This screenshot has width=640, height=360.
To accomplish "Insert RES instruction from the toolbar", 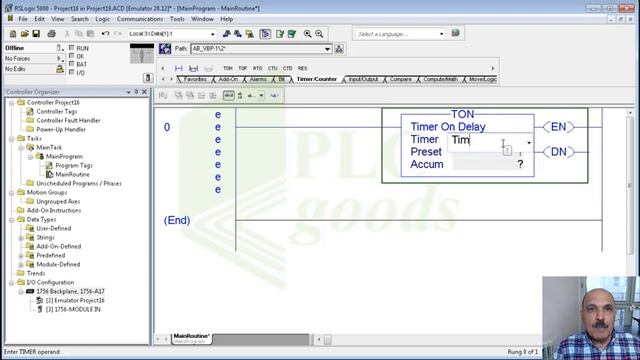I will pos(302,68).
